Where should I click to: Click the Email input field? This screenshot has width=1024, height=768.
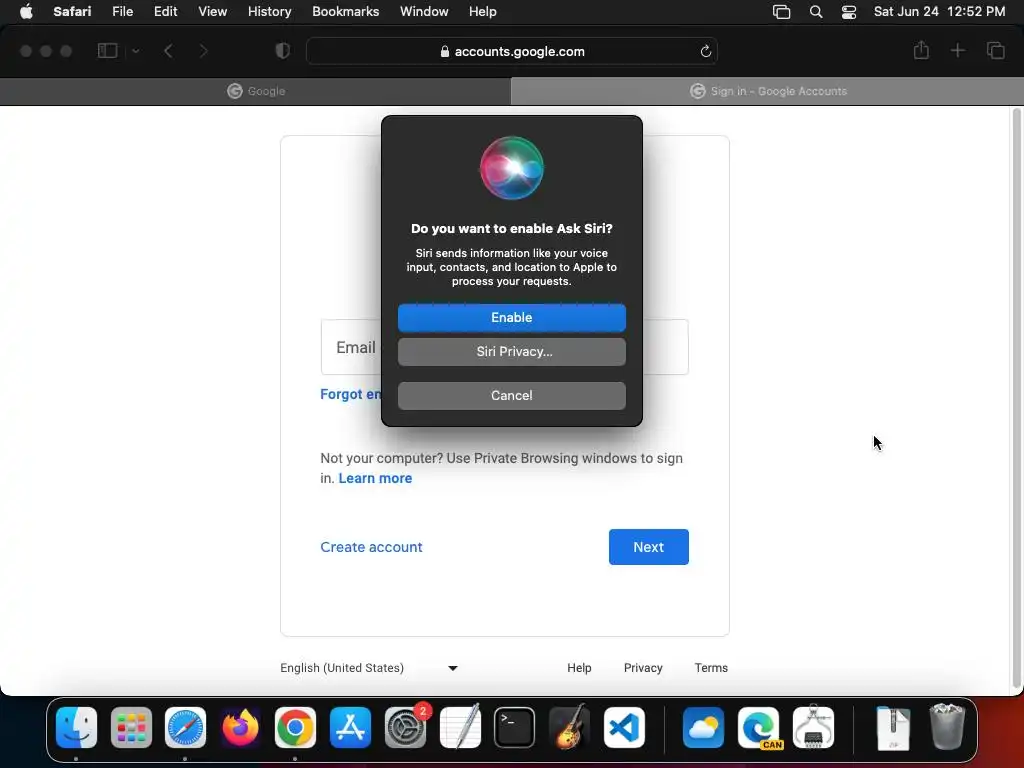pos(504,347)
